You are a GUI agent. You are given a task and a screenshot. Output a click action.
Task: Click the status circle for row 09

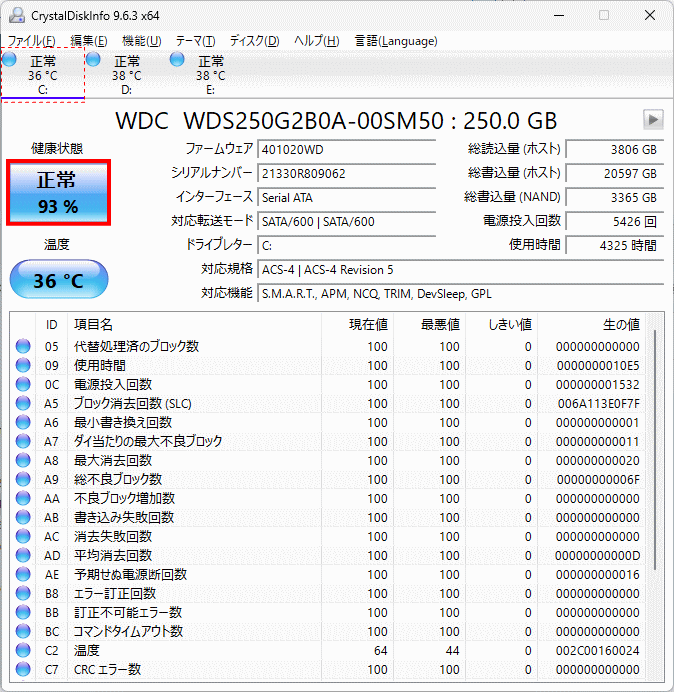(x=23, y=365)
